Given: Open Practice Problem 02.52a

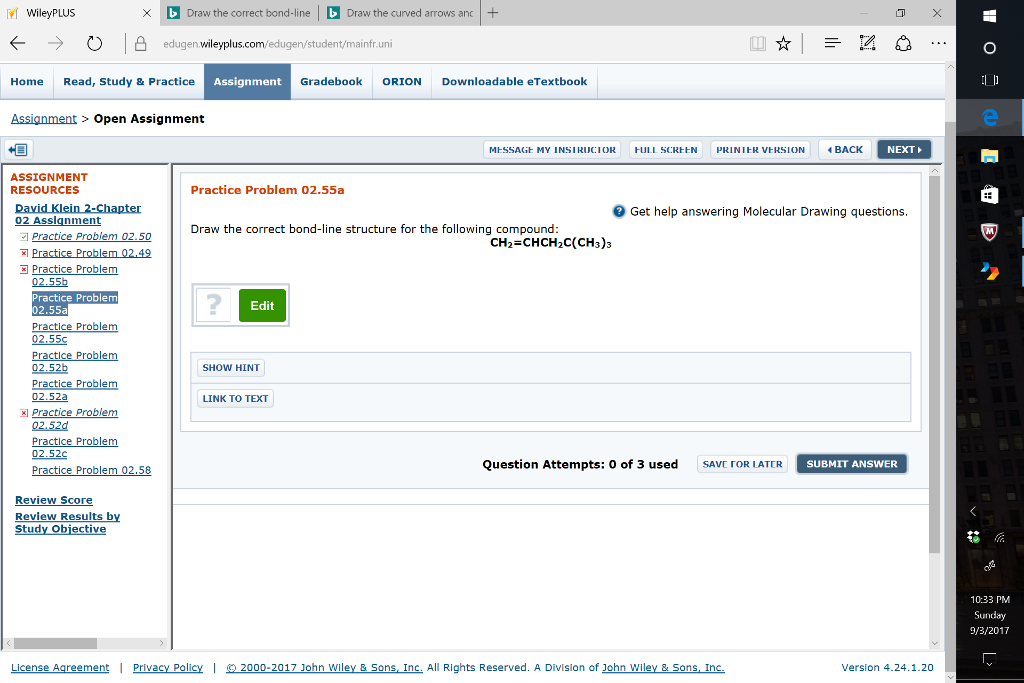Looking at the screenshot, I should [x=74, y=390].
